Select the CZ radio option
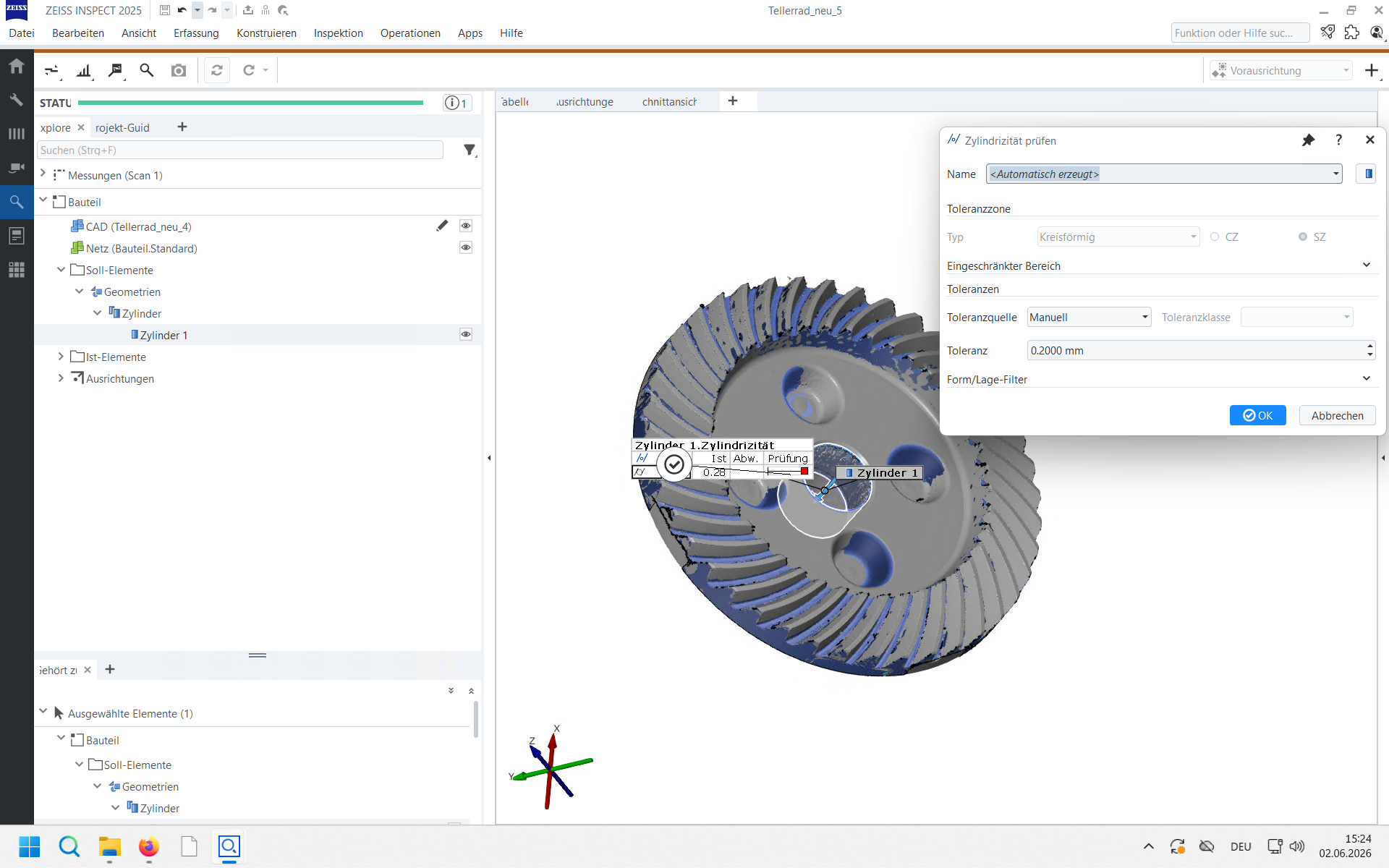 coord(1215,237)
